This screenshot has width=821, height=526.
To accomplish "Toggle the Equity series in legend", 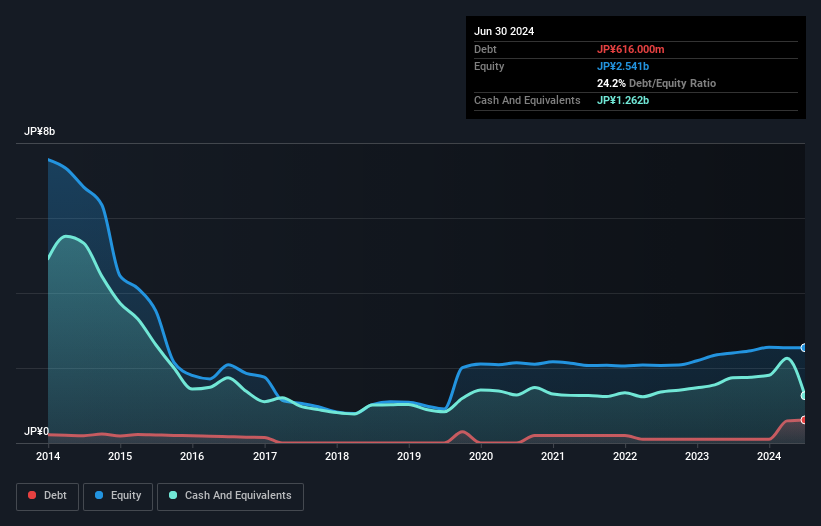I will click(x=118, y=496).
